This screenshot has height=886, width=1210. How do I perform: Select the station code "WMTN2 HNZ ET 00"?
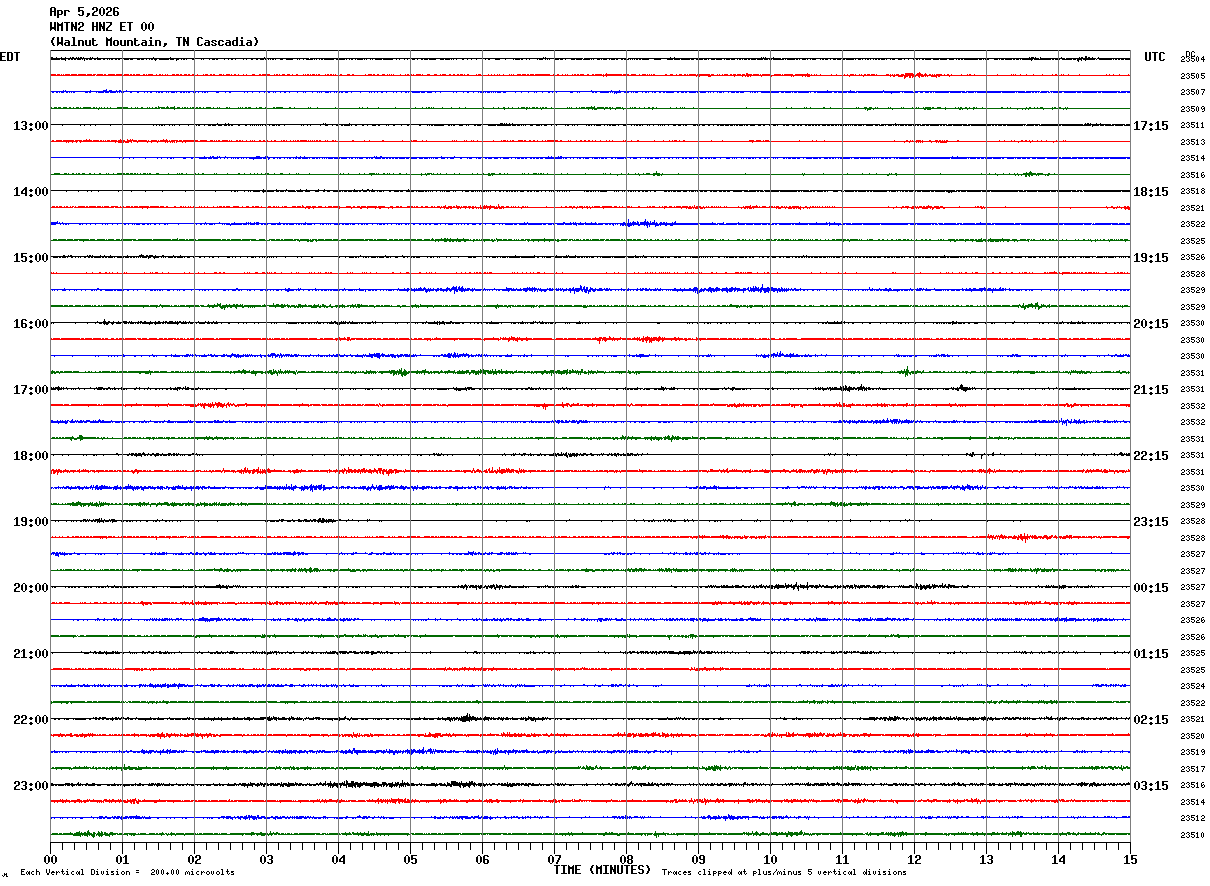coord(102,27)
